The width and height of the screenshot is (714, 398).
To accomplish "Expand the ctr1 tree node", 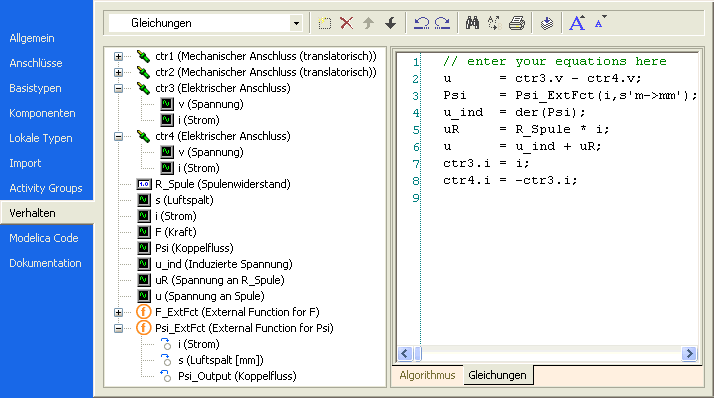I will (x=118, y=56).
